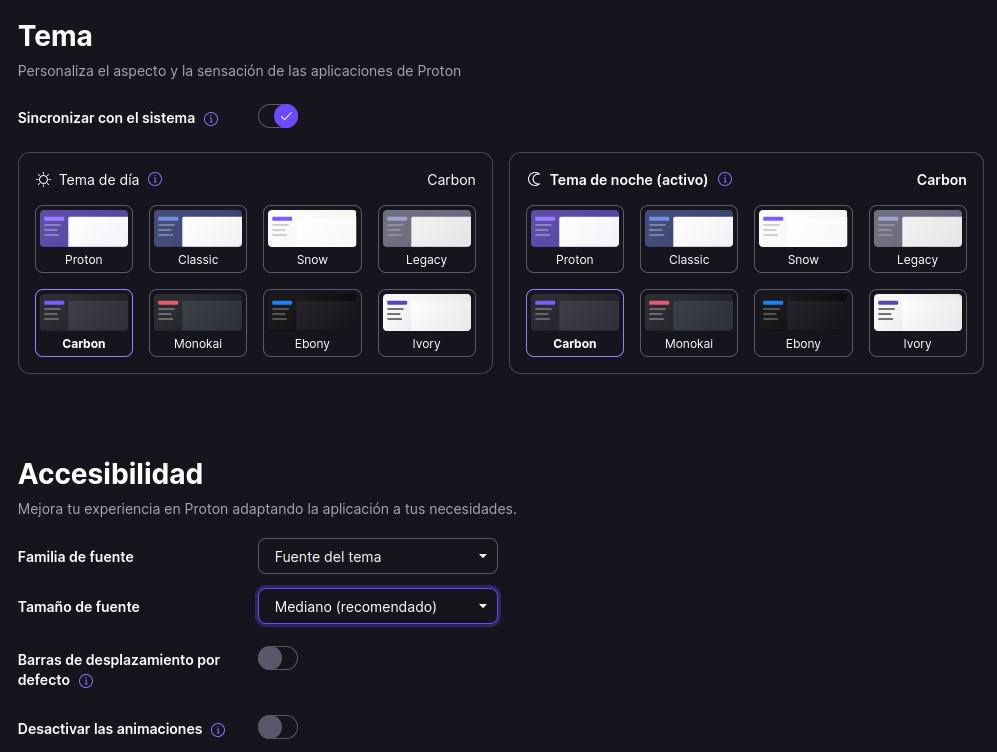Viewport: 997px width, 752px height.
Task: Open the Familia de fuente dropdown
Action: click(x=378, y=556)
